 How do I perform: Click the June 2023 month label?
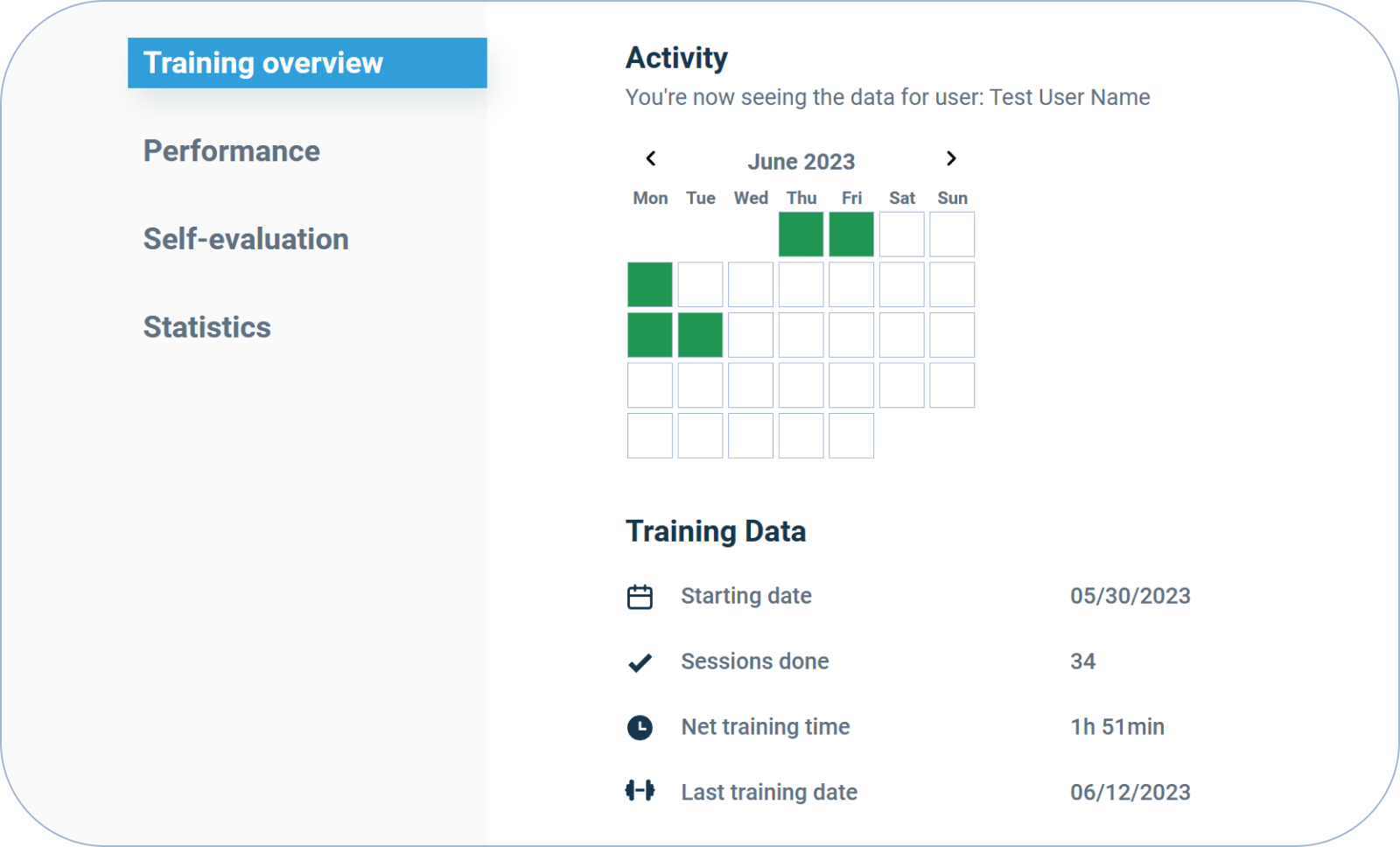801,162
